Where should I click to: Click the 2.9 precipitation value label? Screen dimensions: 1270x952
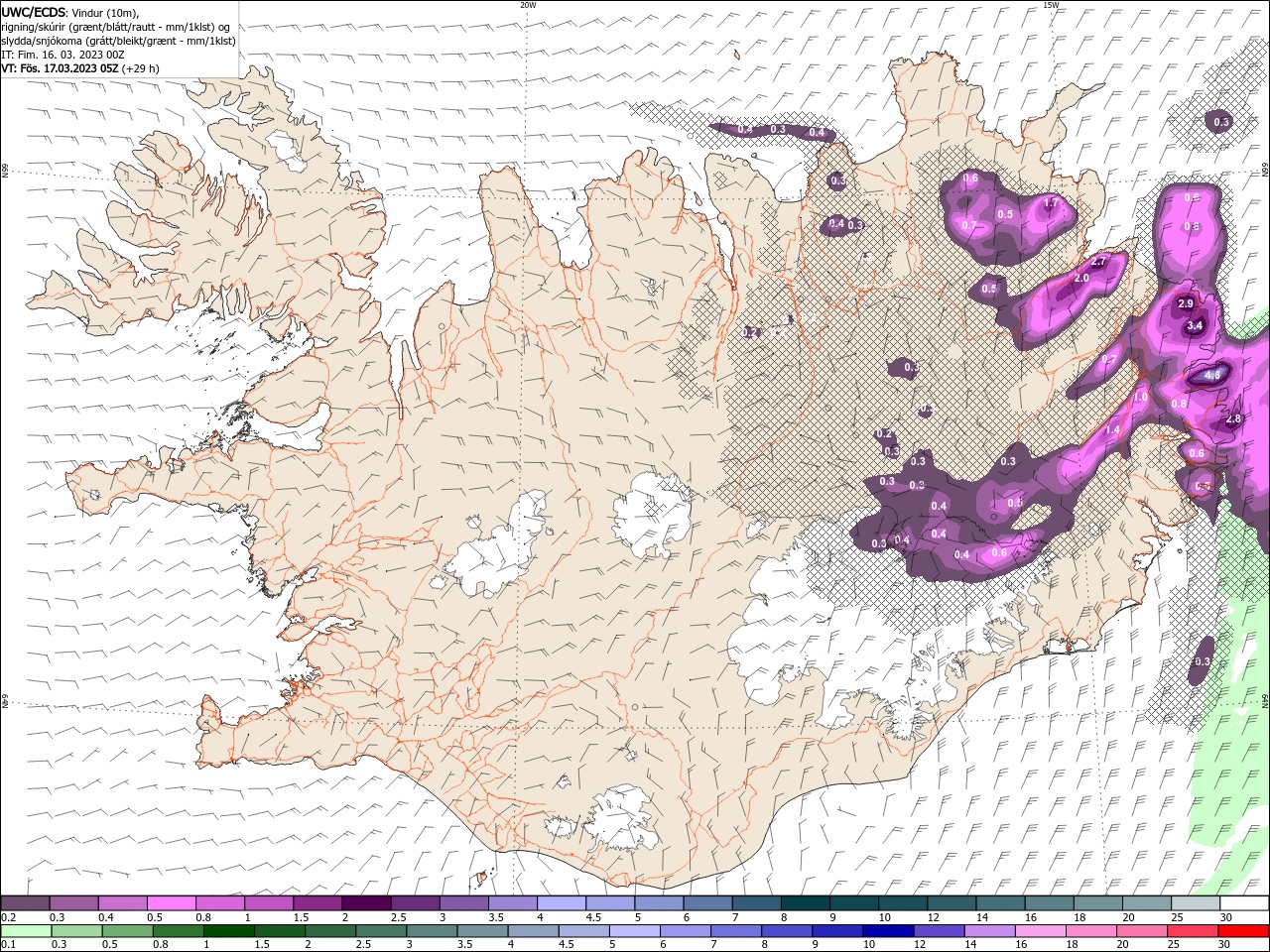click(x=1185, y=303)
